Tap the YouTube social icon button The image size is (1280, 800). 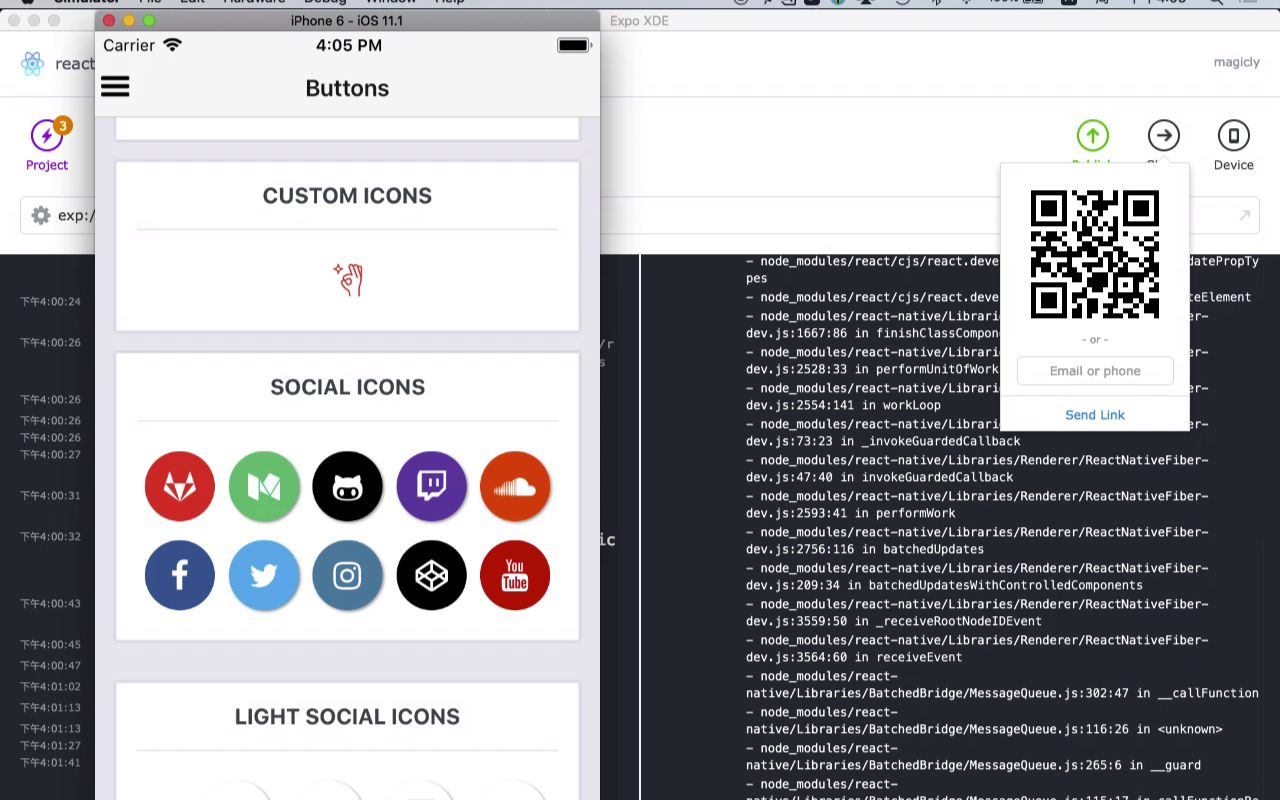(x=515, y=576)
